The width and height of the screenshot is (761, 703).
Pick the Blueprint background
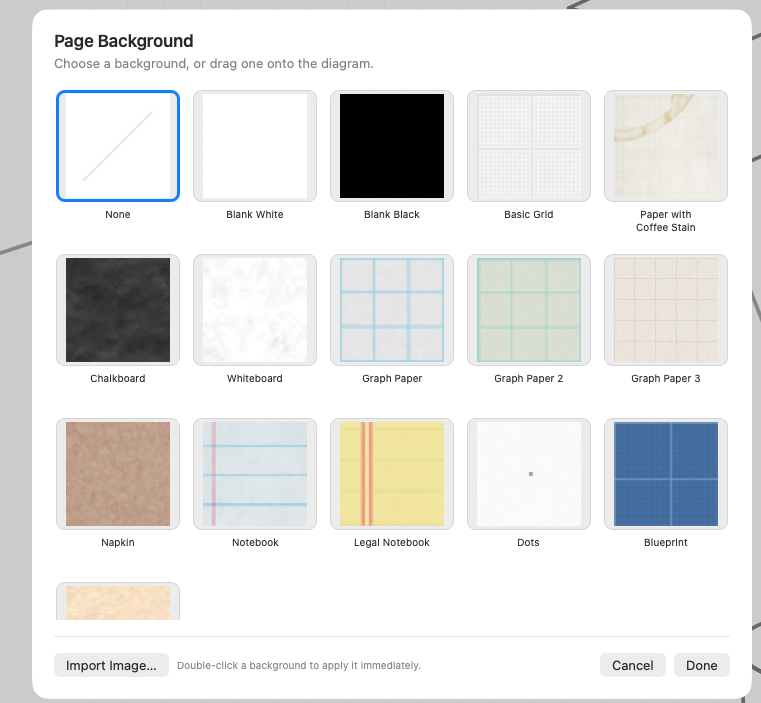point(666,474)
